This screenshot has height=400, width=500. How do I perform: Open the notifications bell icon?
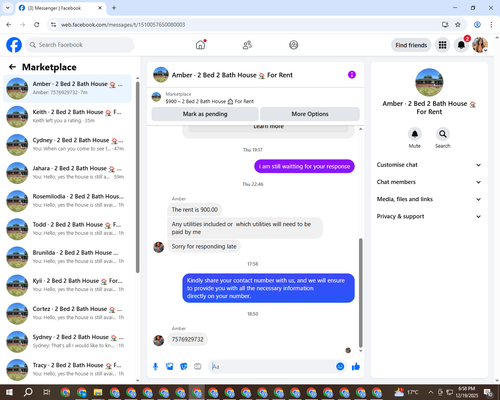click(x=461, y=45)
